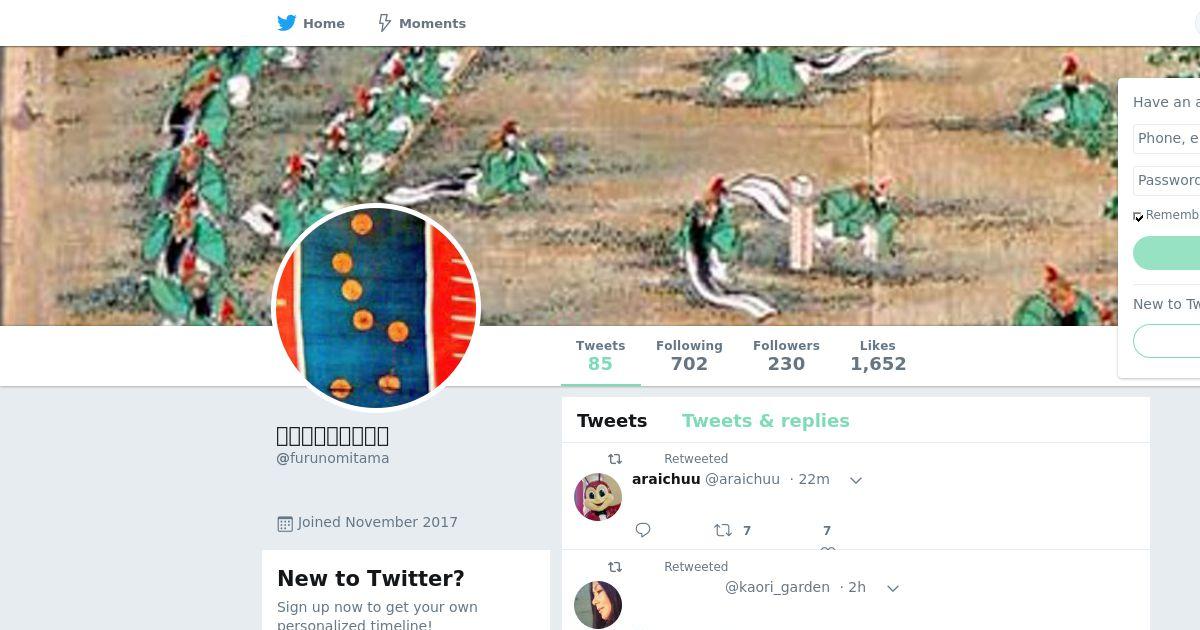Open the Followers 230 list
1200x630 pixels.
point(786,355)
